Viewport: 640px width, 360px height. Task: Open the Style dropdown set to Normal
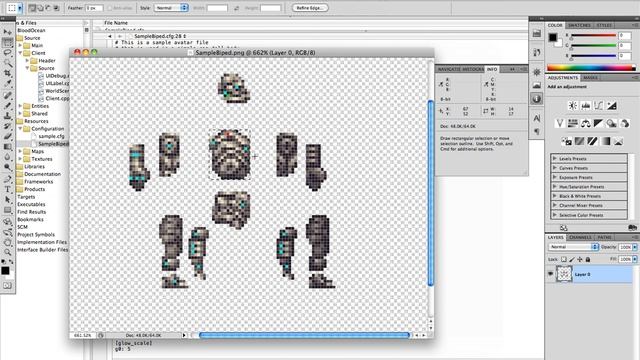[x=171, y=8]
